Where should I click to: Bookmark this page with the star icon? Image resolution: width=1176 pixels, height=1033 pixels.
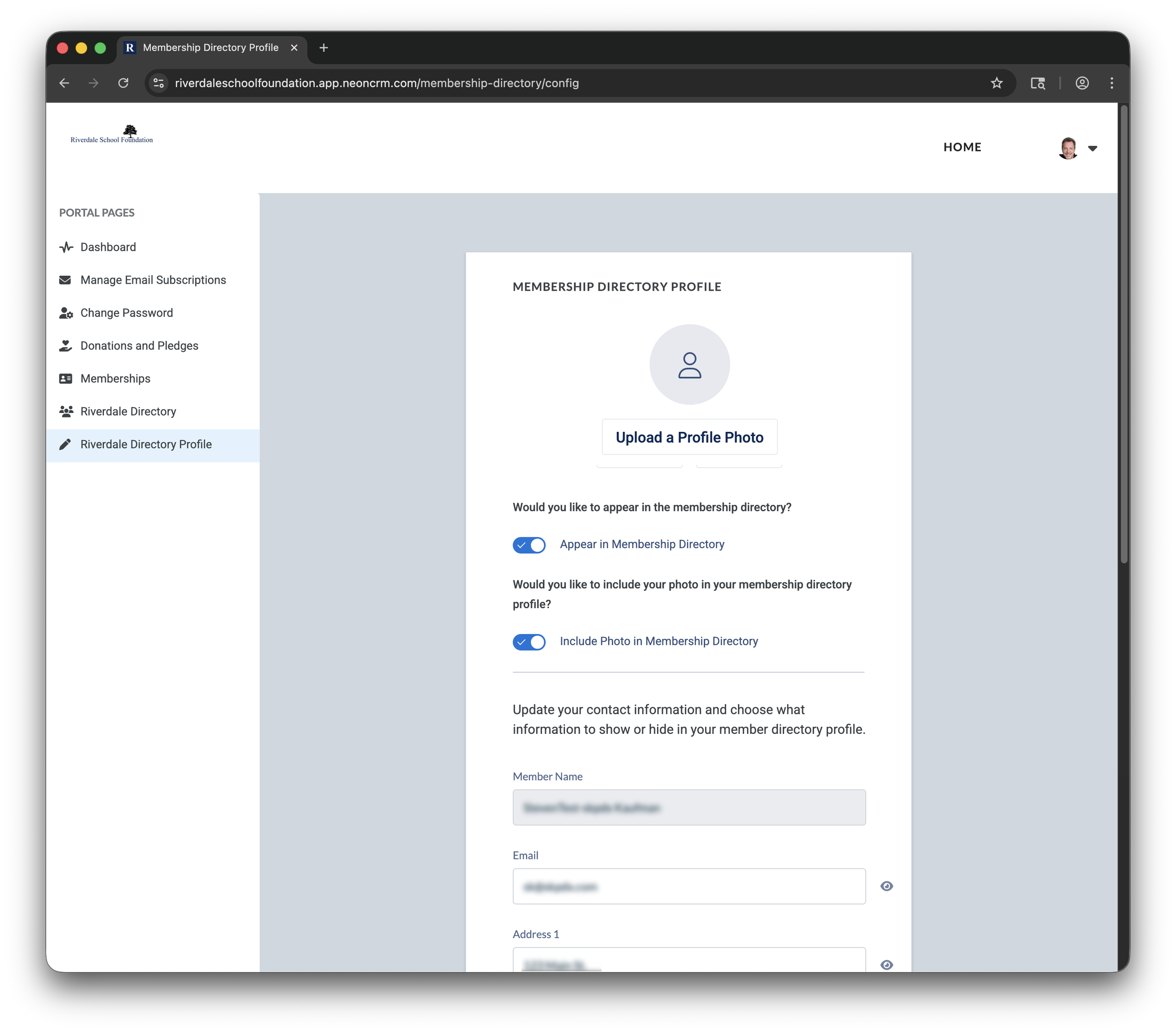pyautogui.click(x=996, y=83)
